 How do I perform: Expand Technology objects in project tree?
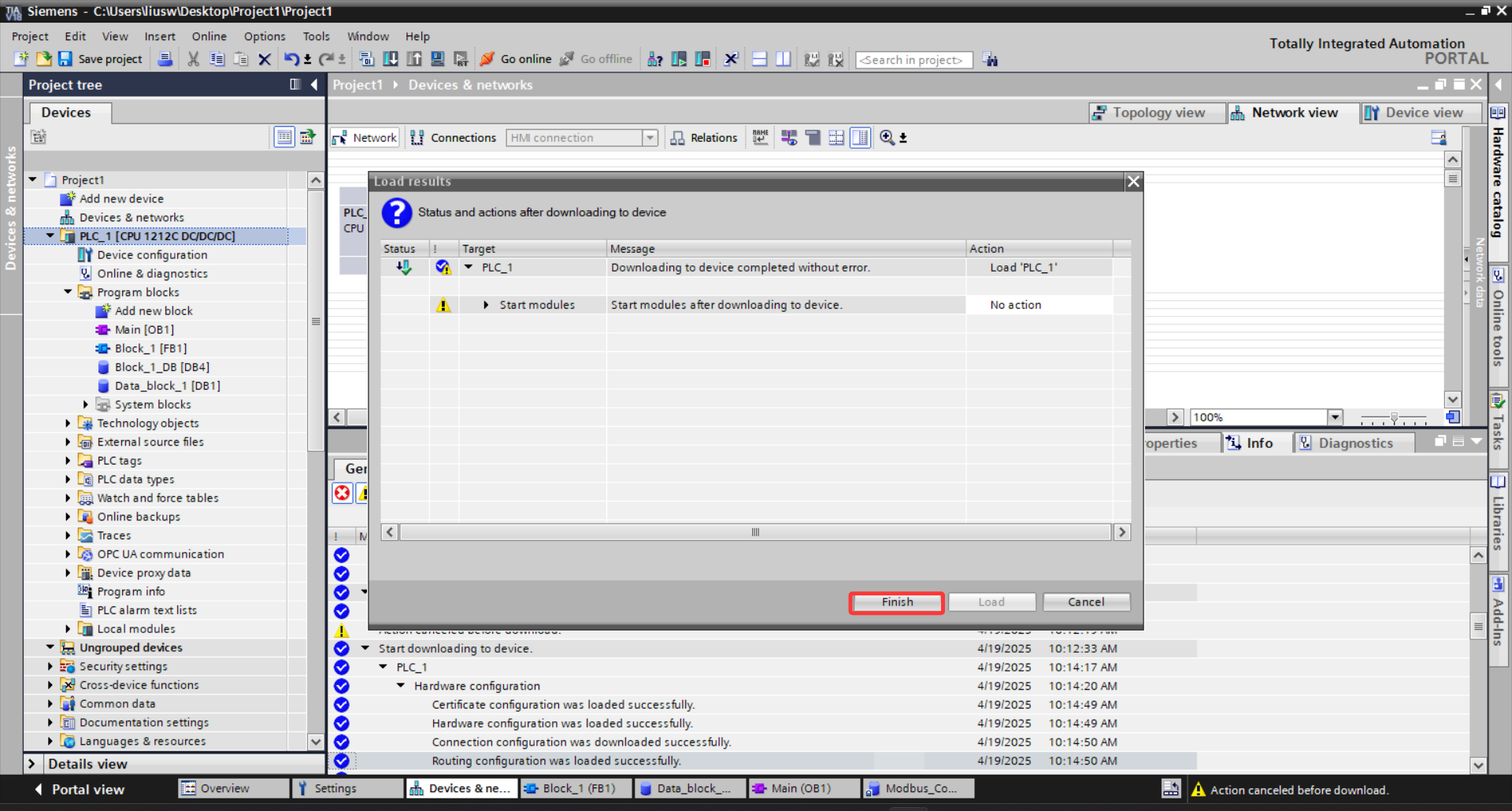[68, 424]
